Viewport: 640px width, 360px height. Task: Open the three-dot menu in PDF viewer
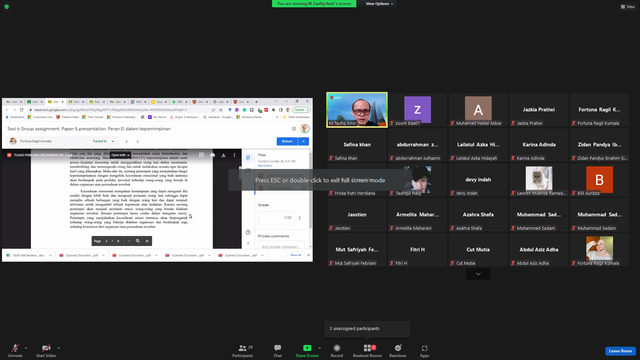pyautogui.click(x=234, y=155)
